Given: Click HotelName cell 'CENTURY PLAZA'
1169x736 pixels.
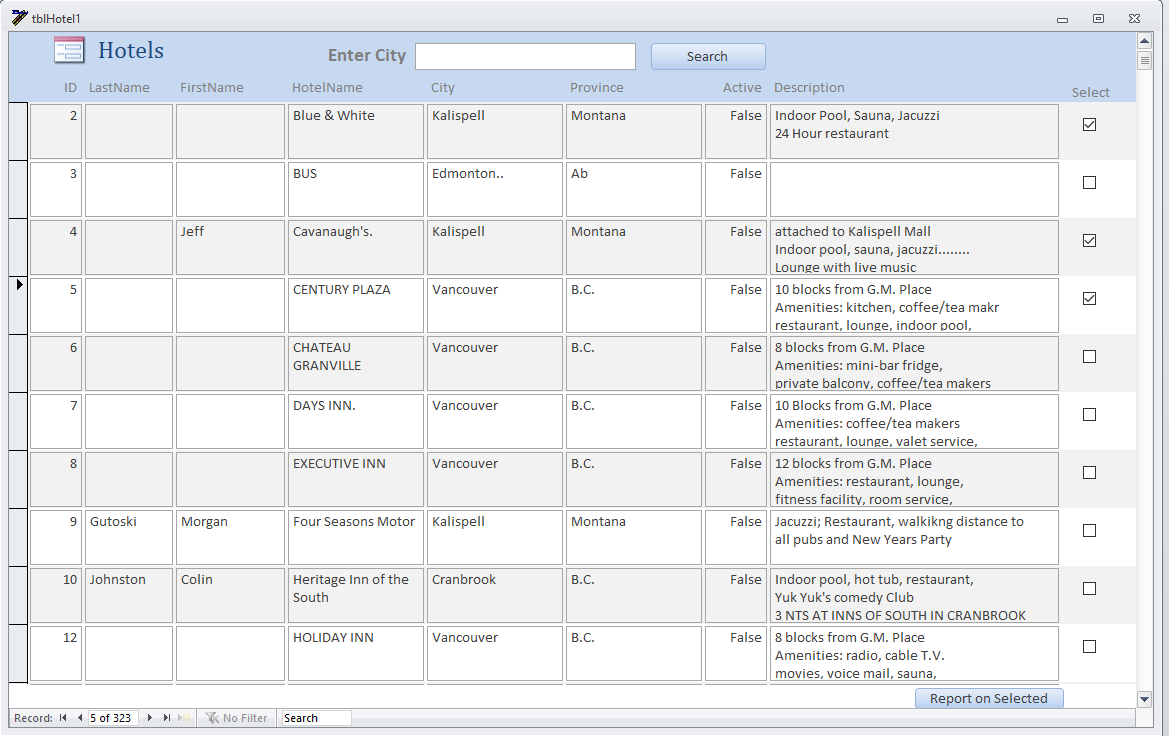Looking at the screenshot, I should click(x=356, y=305).
